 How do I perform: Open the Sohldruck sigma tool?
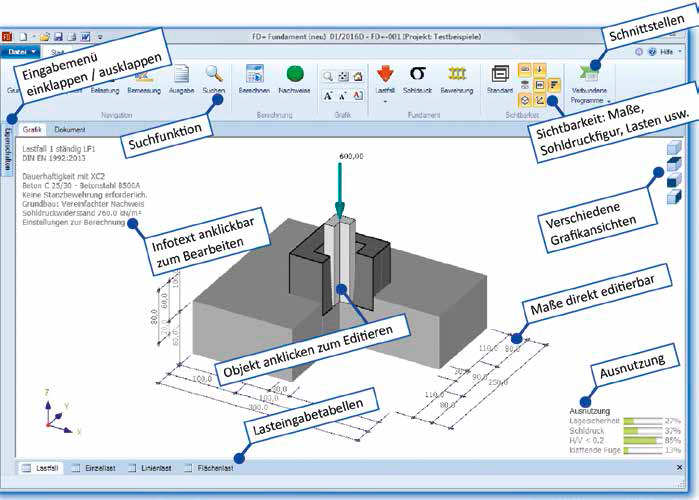417,79
